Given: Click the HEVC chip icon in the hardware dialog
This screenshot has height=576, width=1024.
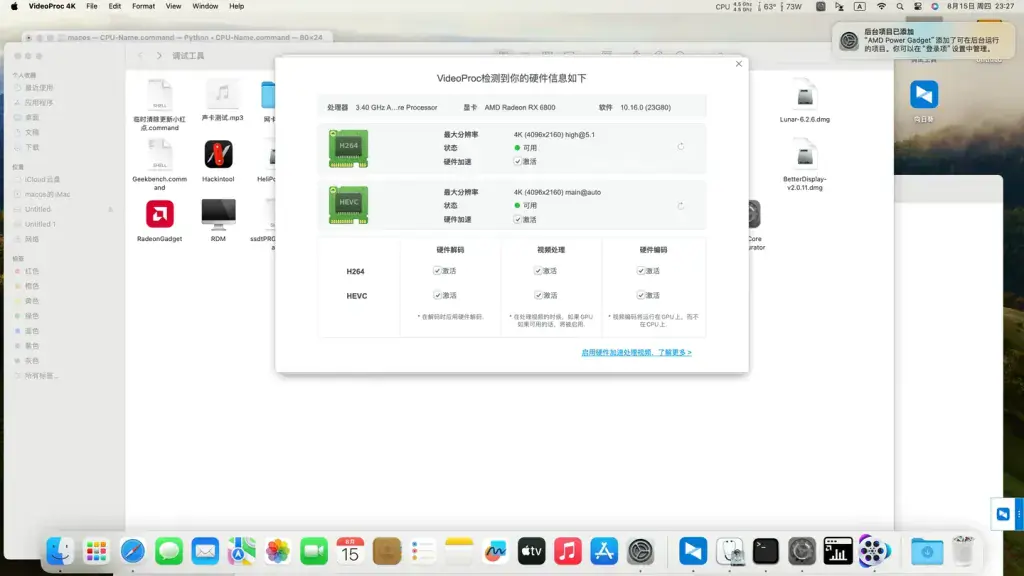Looking at the screenshot, I should click(348, 205).
